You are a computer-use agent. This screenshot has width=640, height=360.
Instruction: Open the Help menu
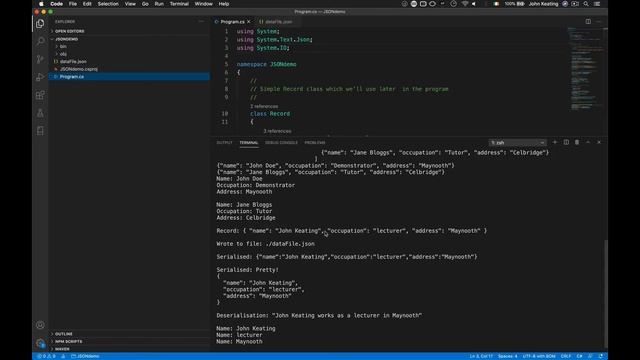coord(224,4)
